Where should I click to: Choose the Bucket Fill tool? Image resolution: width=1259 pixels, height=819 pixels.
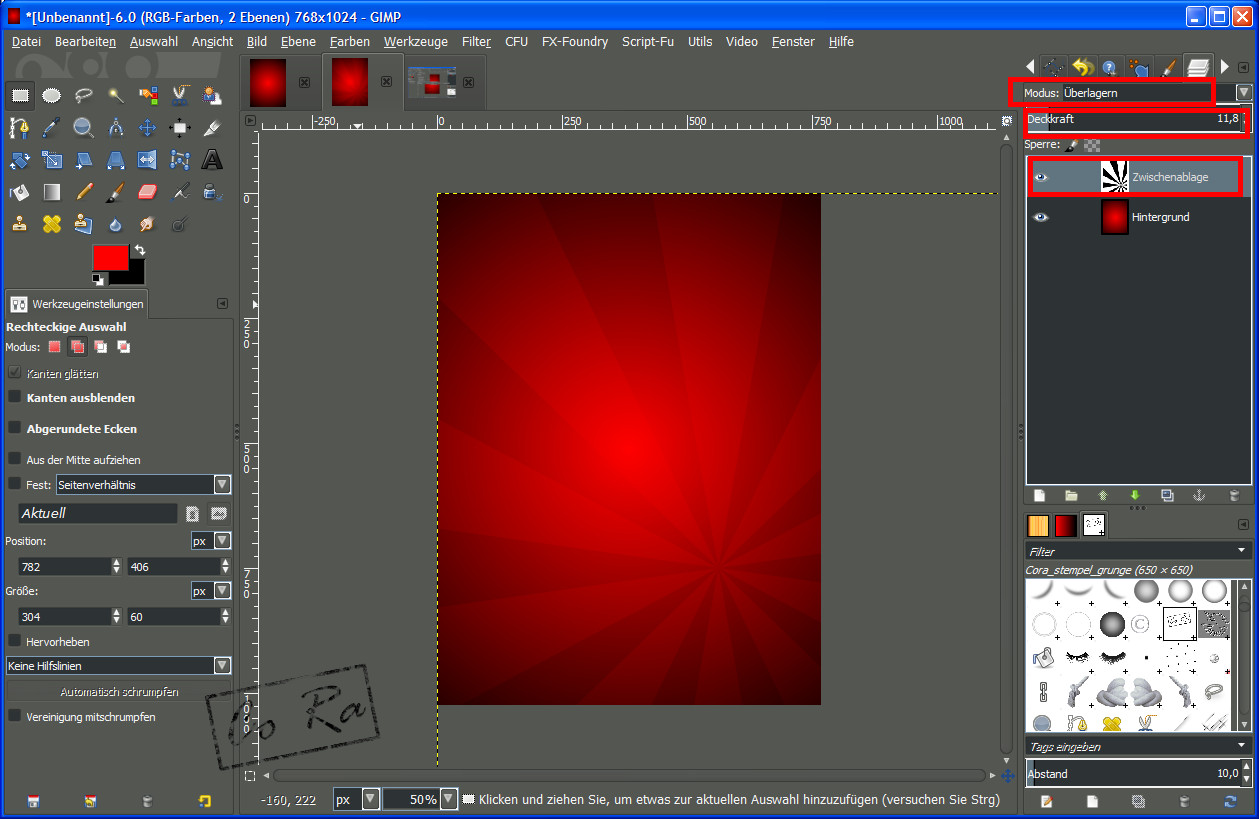pos(19,192)
